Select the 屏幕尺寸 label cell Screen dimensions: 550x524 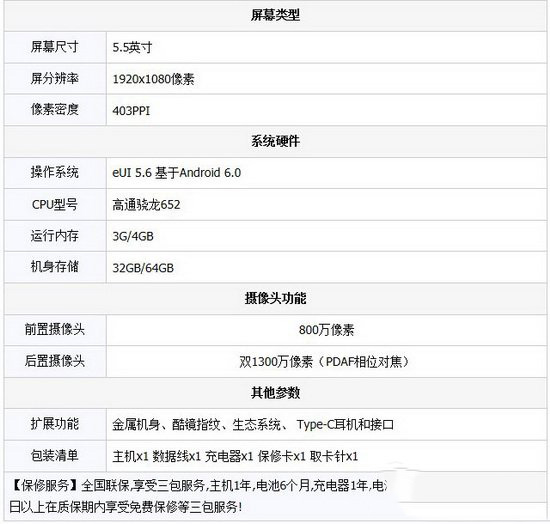click(x=55, y=47)
